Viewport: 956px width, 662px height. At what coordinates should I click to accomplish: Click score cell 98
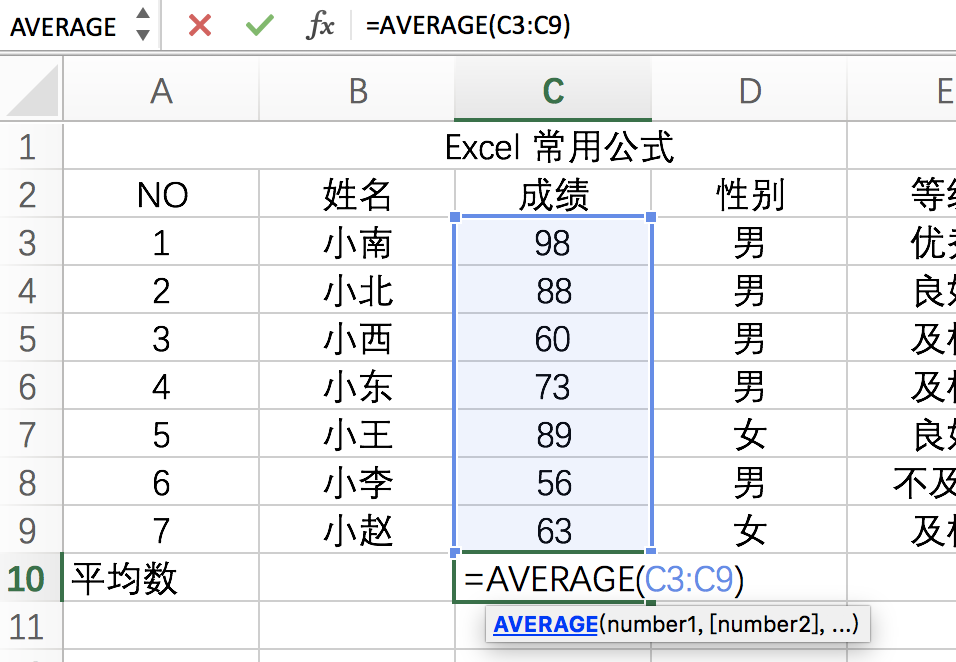click(553, 242)
